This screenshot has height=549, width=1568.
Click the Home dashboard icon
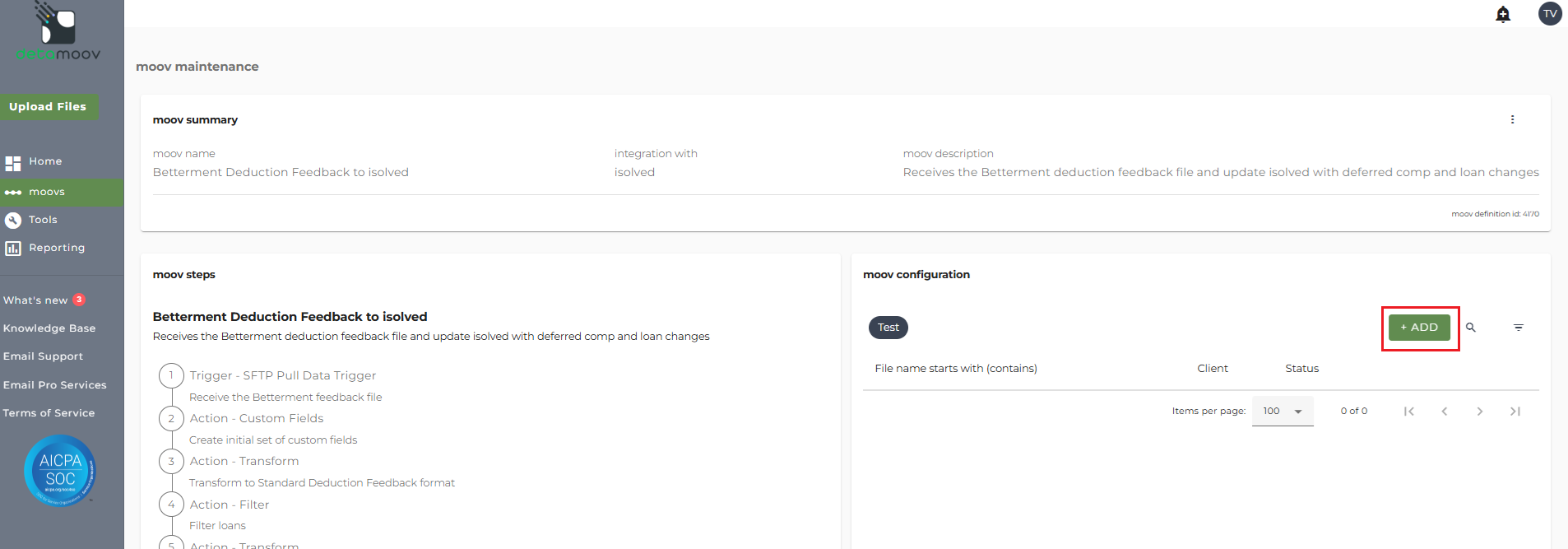click(12, 162)
